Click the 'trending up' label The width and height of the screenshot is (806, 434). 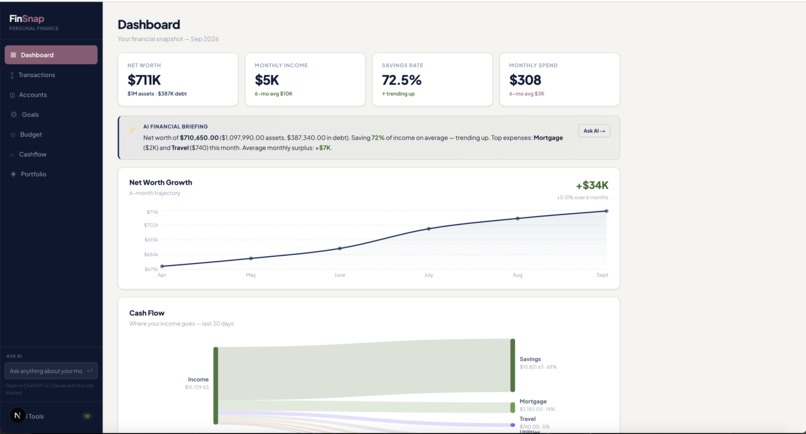pos(398,94)
